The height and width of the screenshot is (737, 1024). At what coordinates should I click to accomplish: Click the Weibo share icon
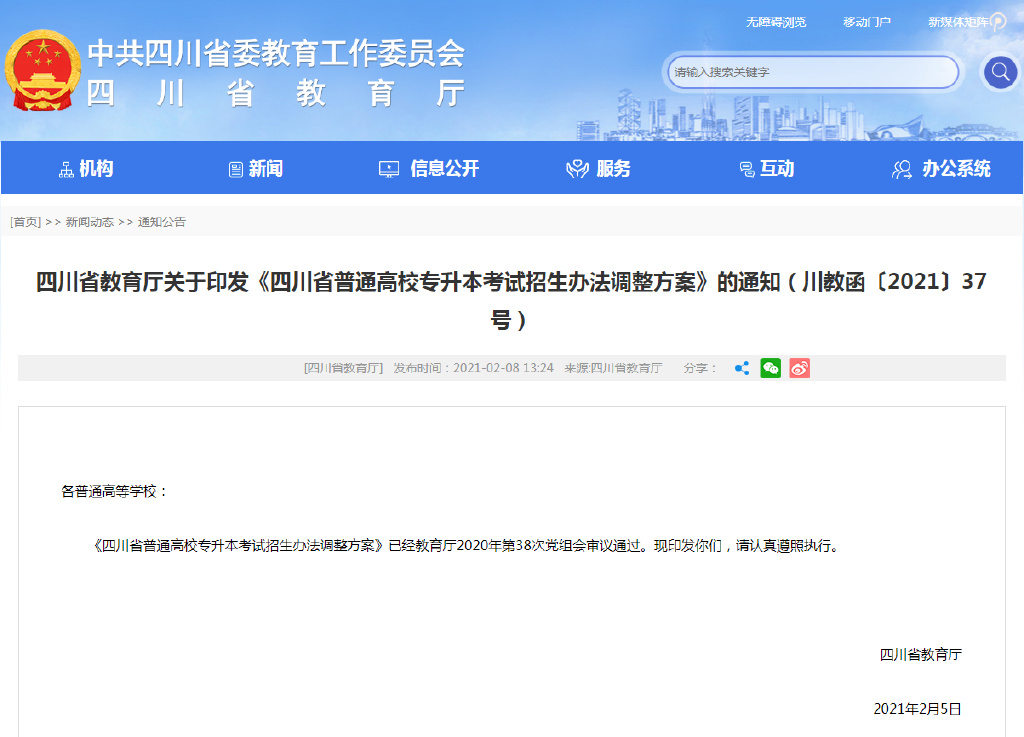point(798,368)
